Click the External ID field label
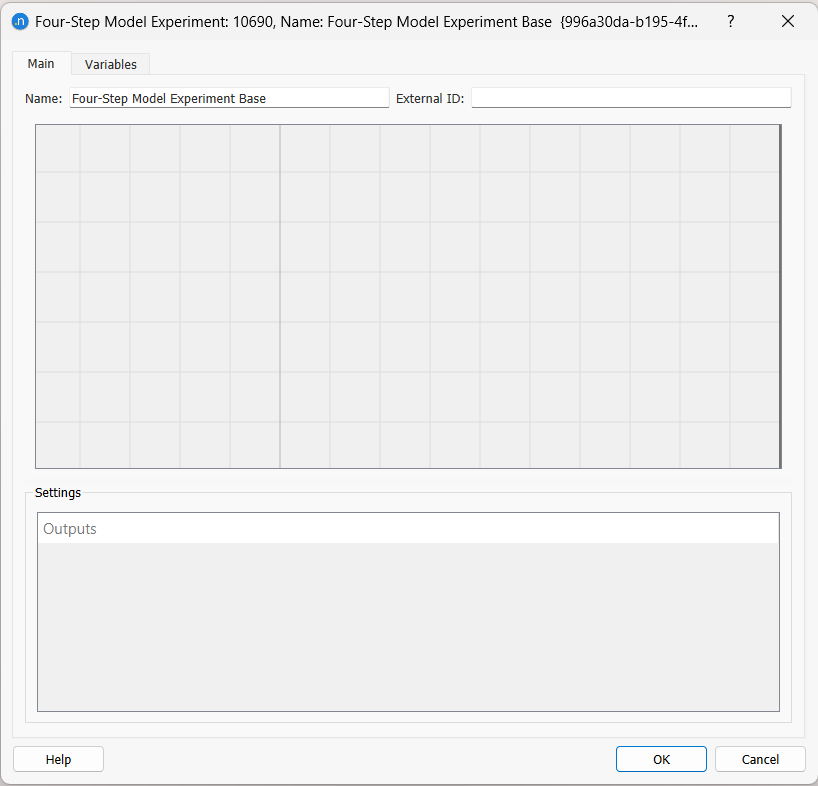The height and width of the screenshot is (786, 818). [x=429, y=98]
